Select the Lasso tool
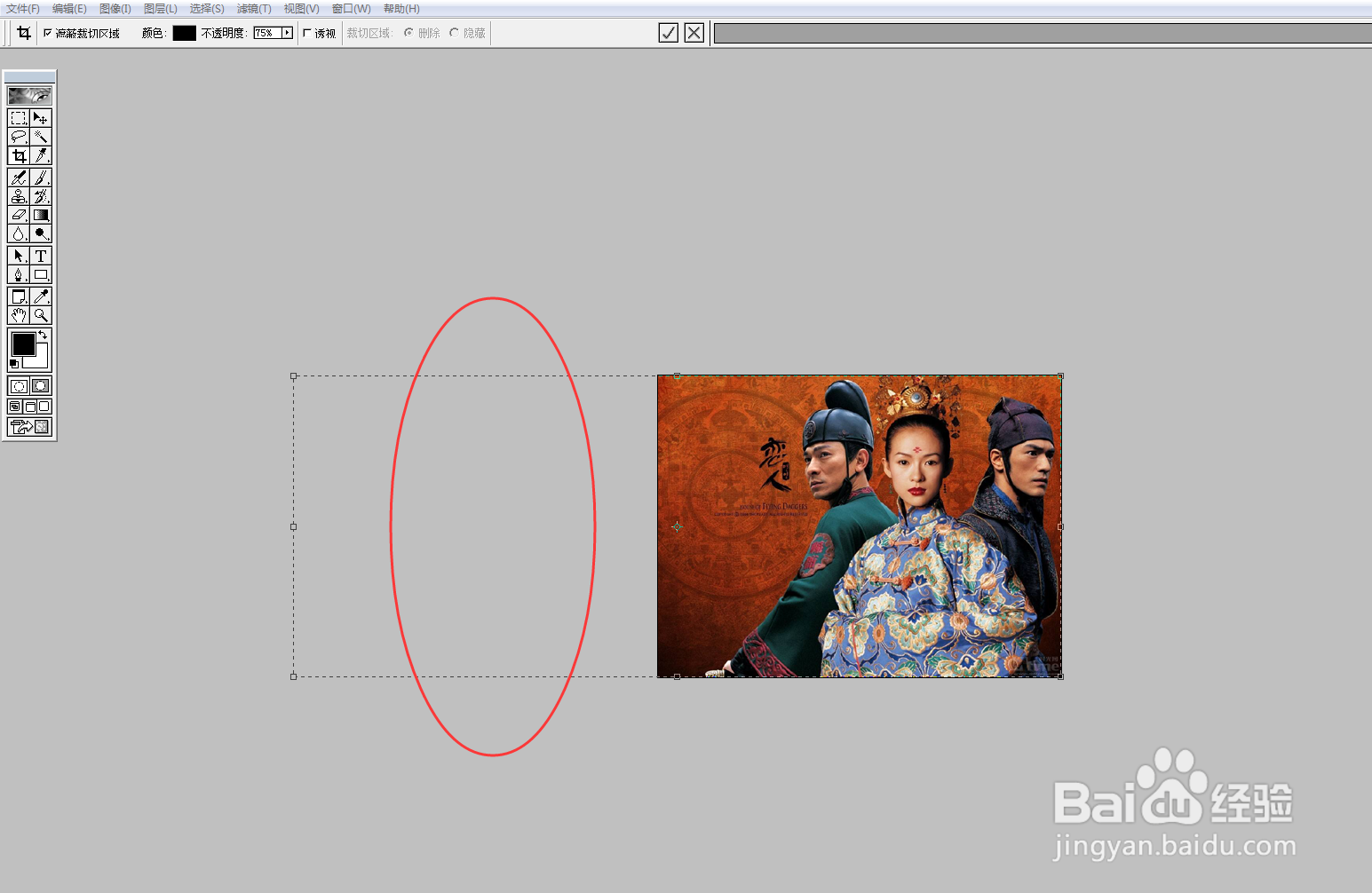This screenshot has width=1372, height=893. (19, 137)
